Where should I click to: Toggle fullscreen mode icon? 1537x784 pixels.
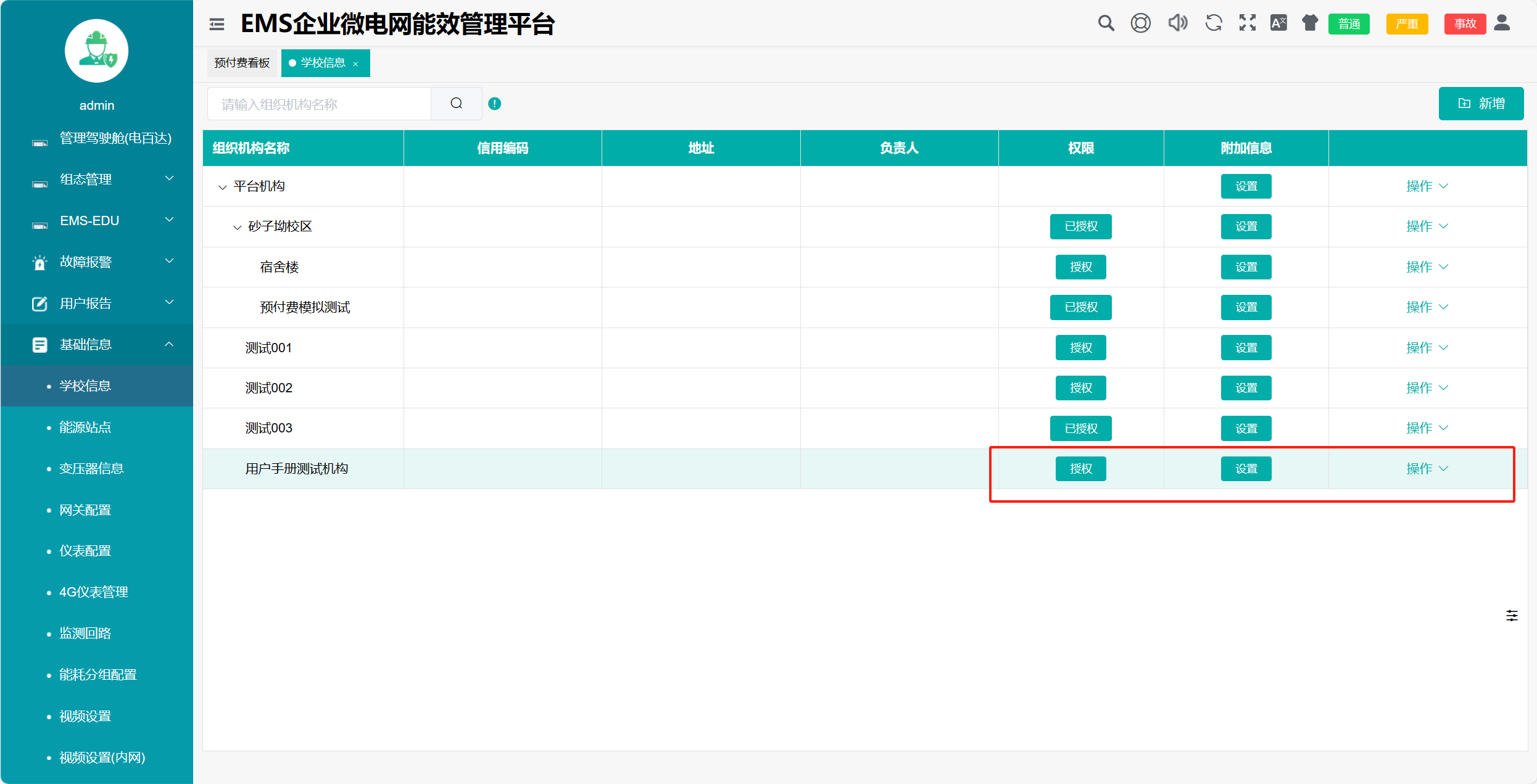[1247, 23]
